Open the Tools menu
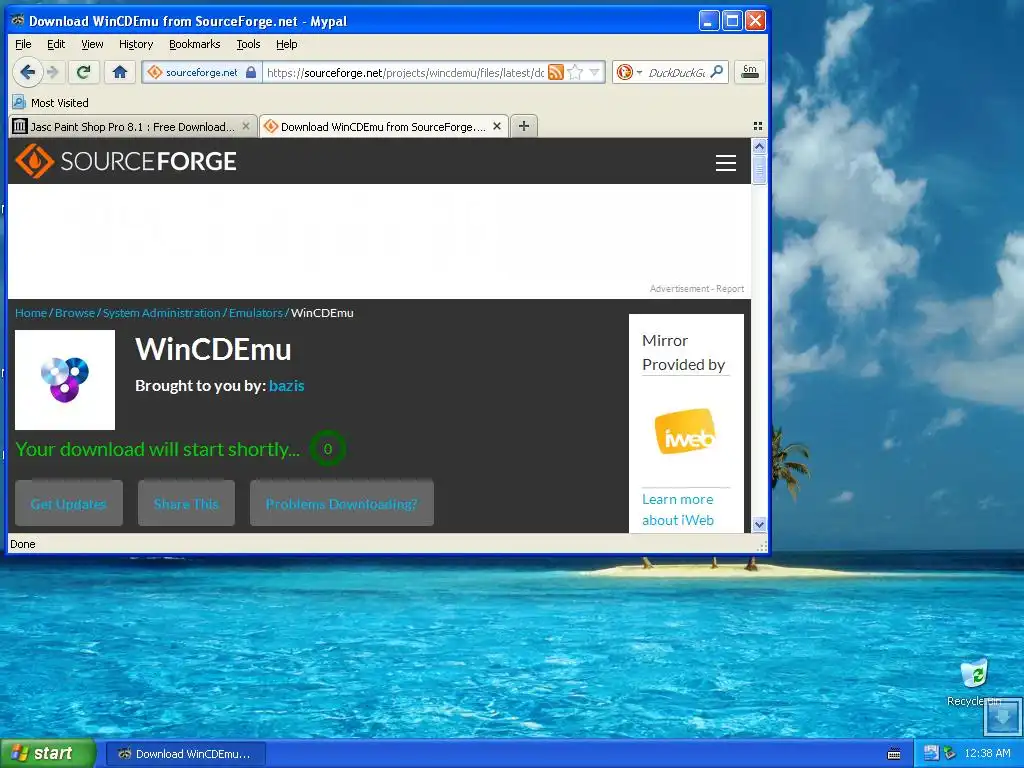The width and height of the screenshot is (1024, 768). tap(248, 44)
